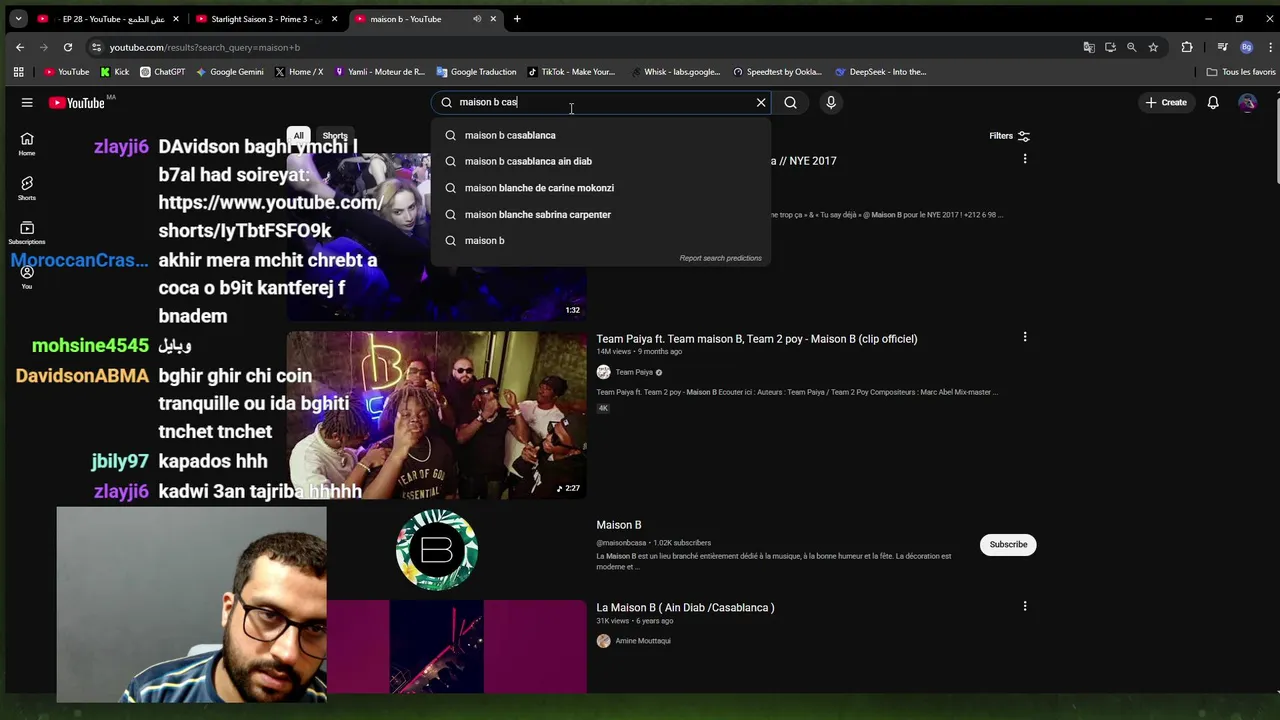This screenshot has height=720, width=1280.
Task: Open the account avatar menu
Action: (1247, 102)
